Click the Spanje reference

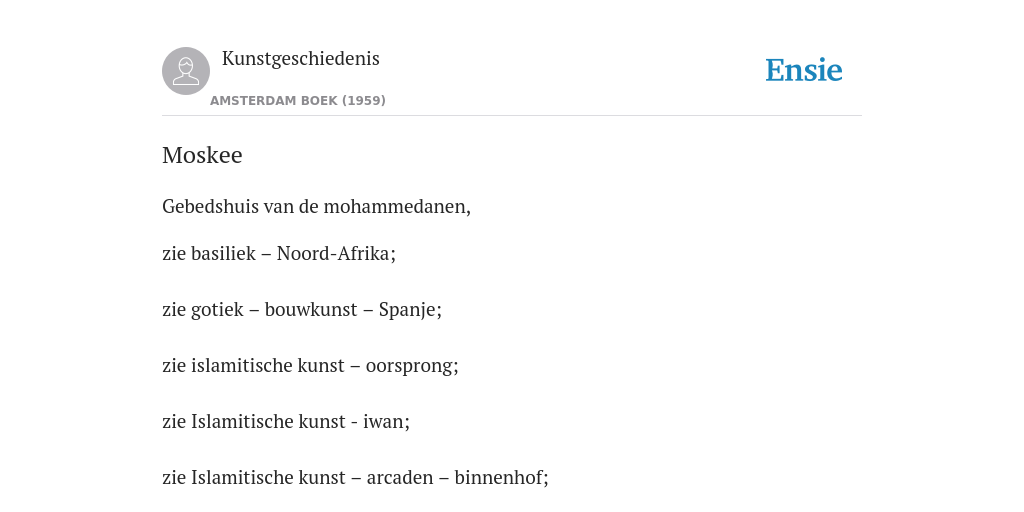[410, 310]
